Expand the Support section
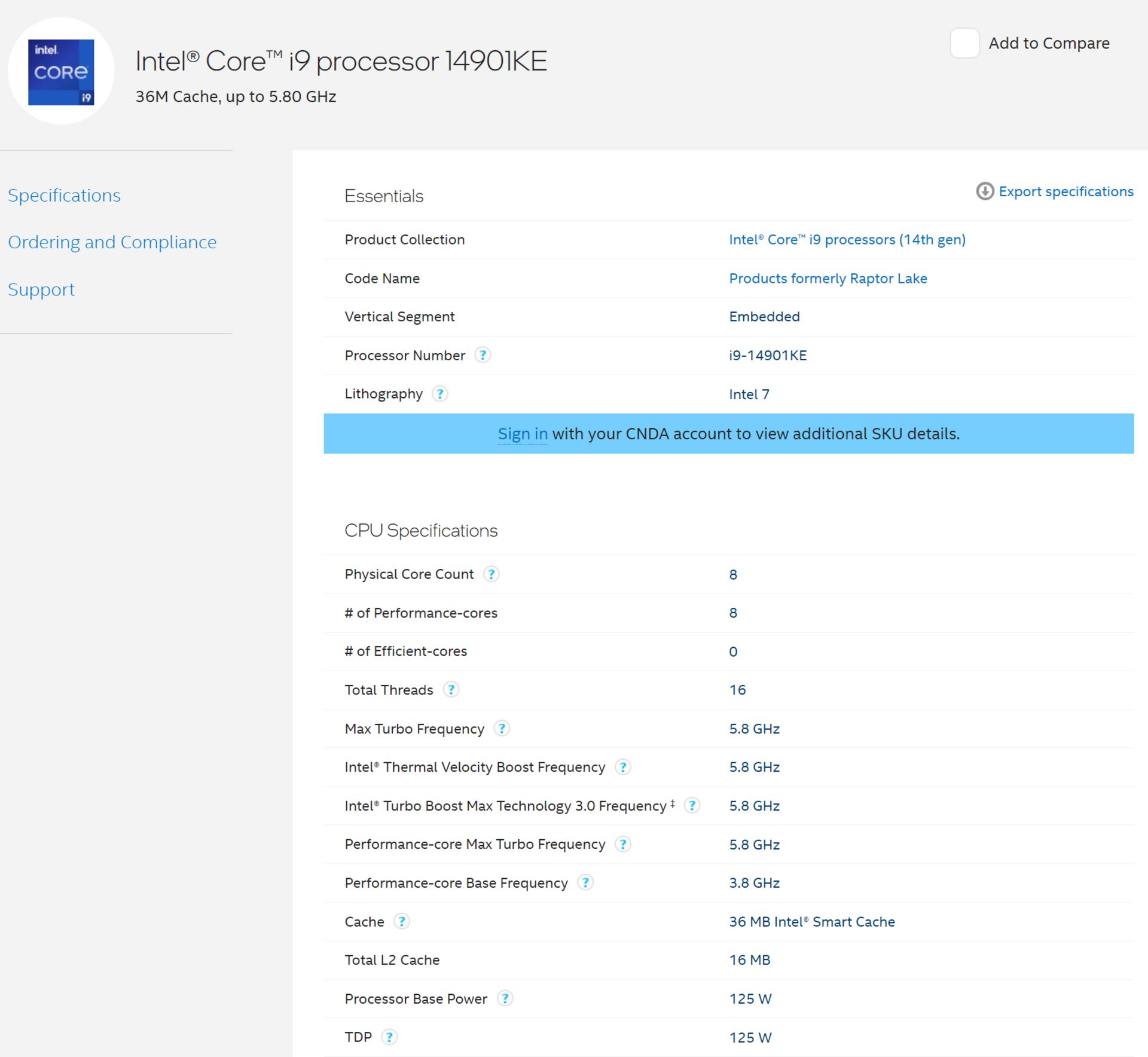The image size is (1148, 1057). click(x=41, y=289)
